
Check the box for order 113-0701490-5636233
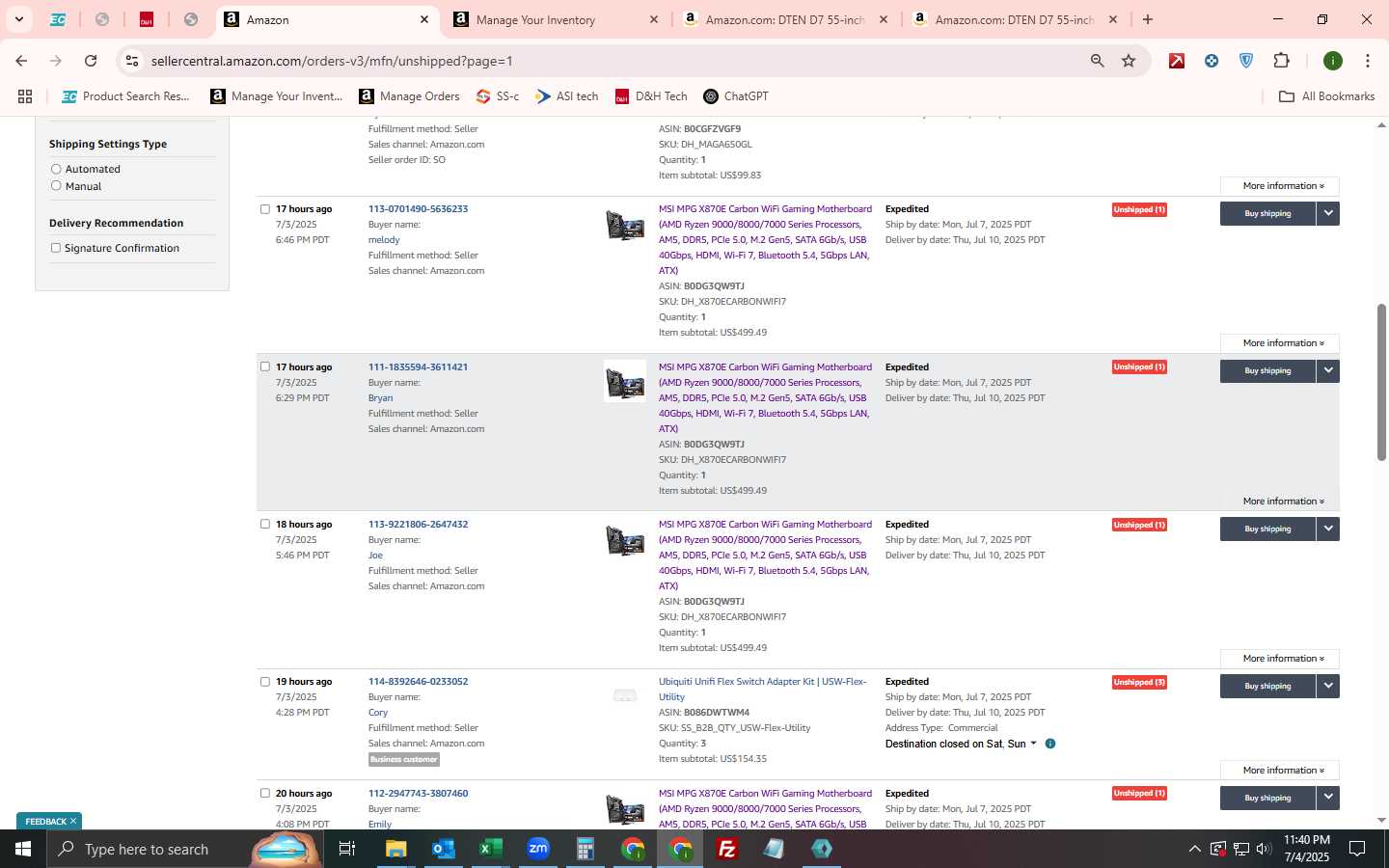point(265,209)
